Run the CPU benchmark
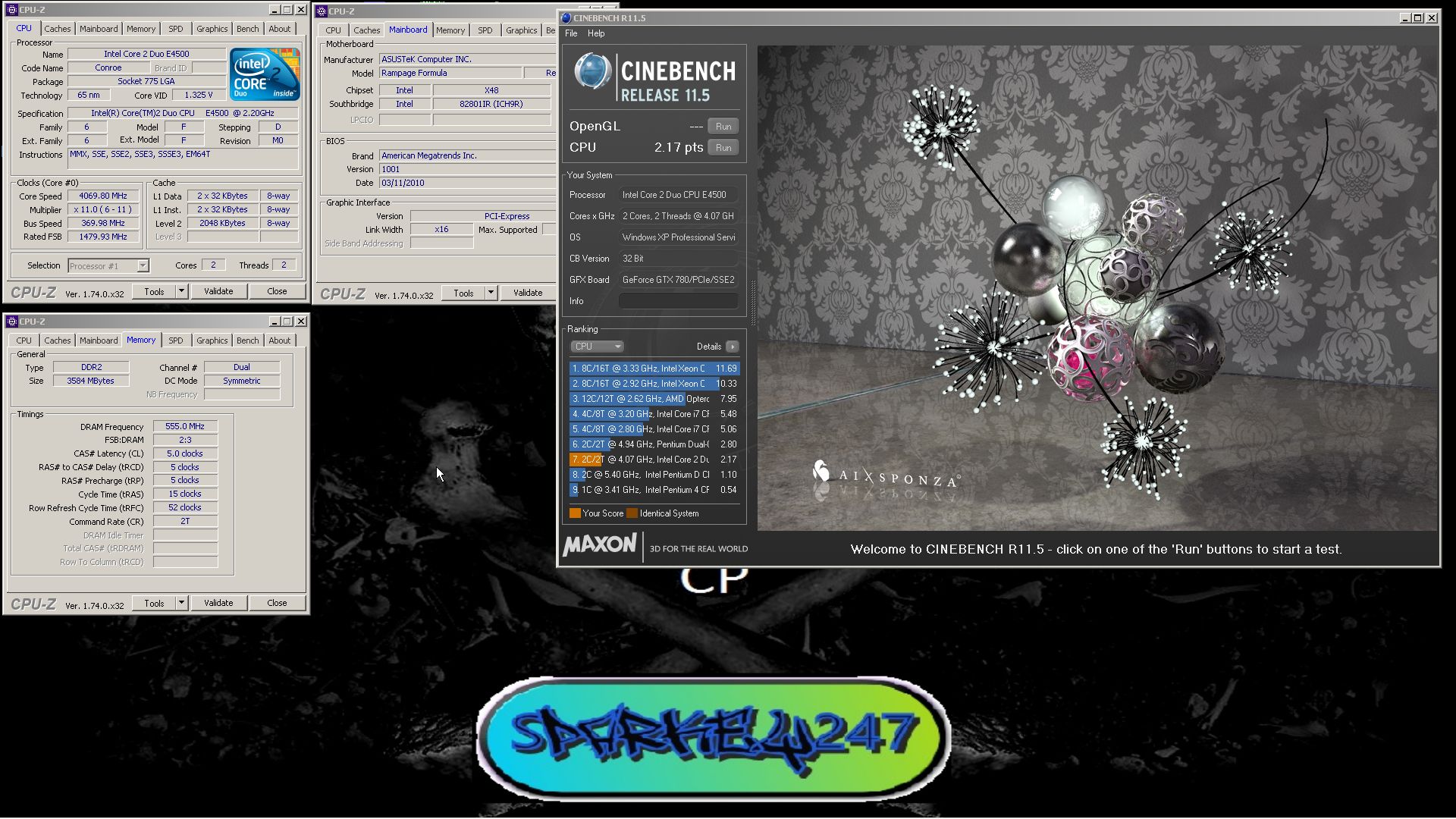 point(723,148)
